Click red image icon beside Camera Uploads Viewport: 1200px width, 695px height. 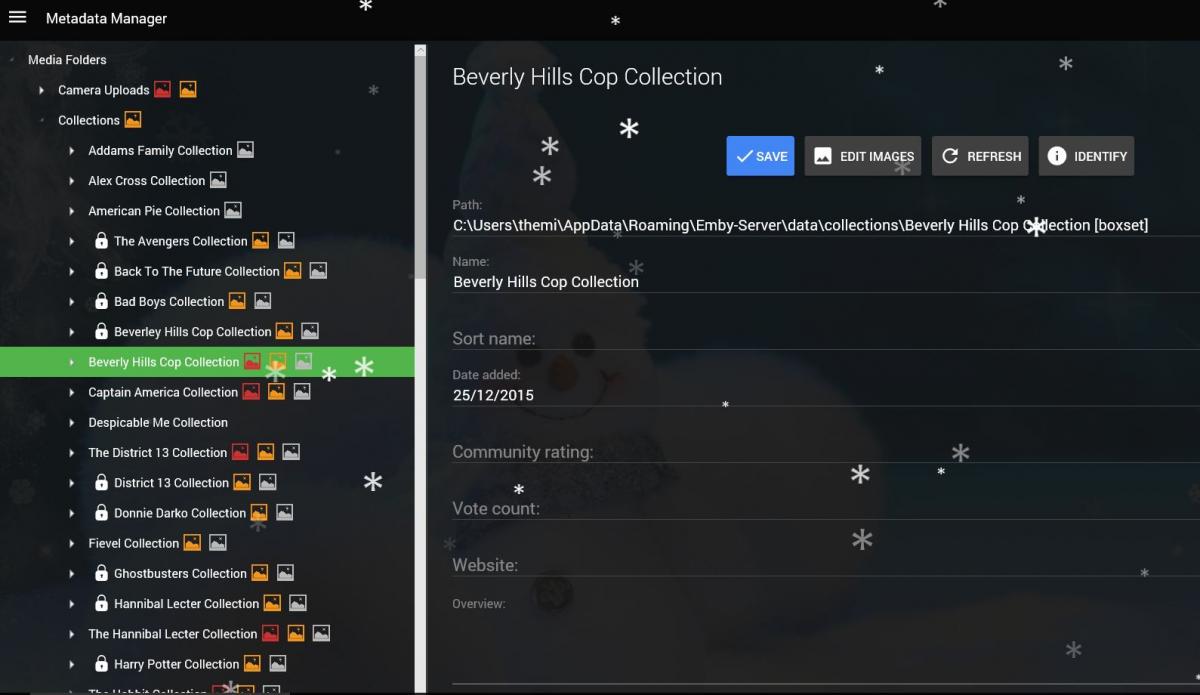162,90
